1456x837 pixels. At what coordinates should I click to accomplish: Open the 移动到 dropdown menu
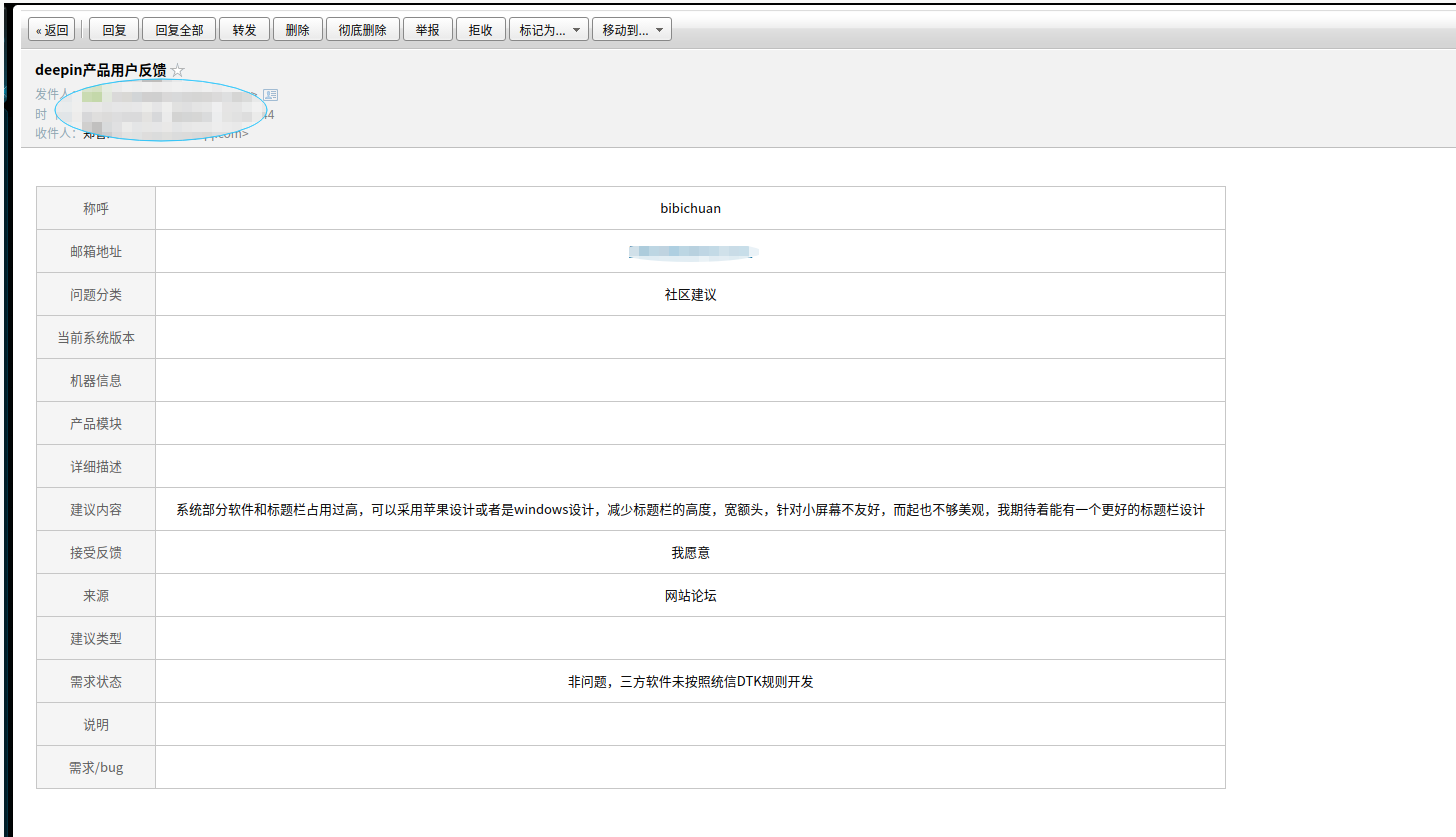pyautogui.click(x=631, y=29)
